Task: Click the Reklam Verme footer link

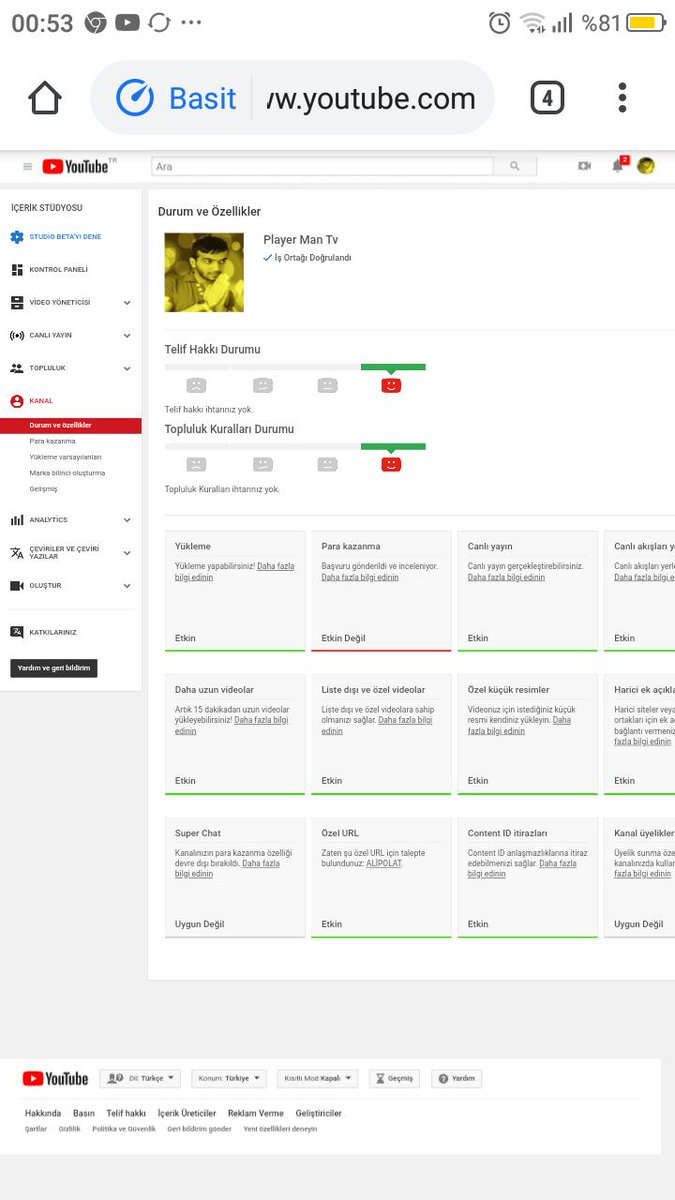Action: click(255, 1113)
